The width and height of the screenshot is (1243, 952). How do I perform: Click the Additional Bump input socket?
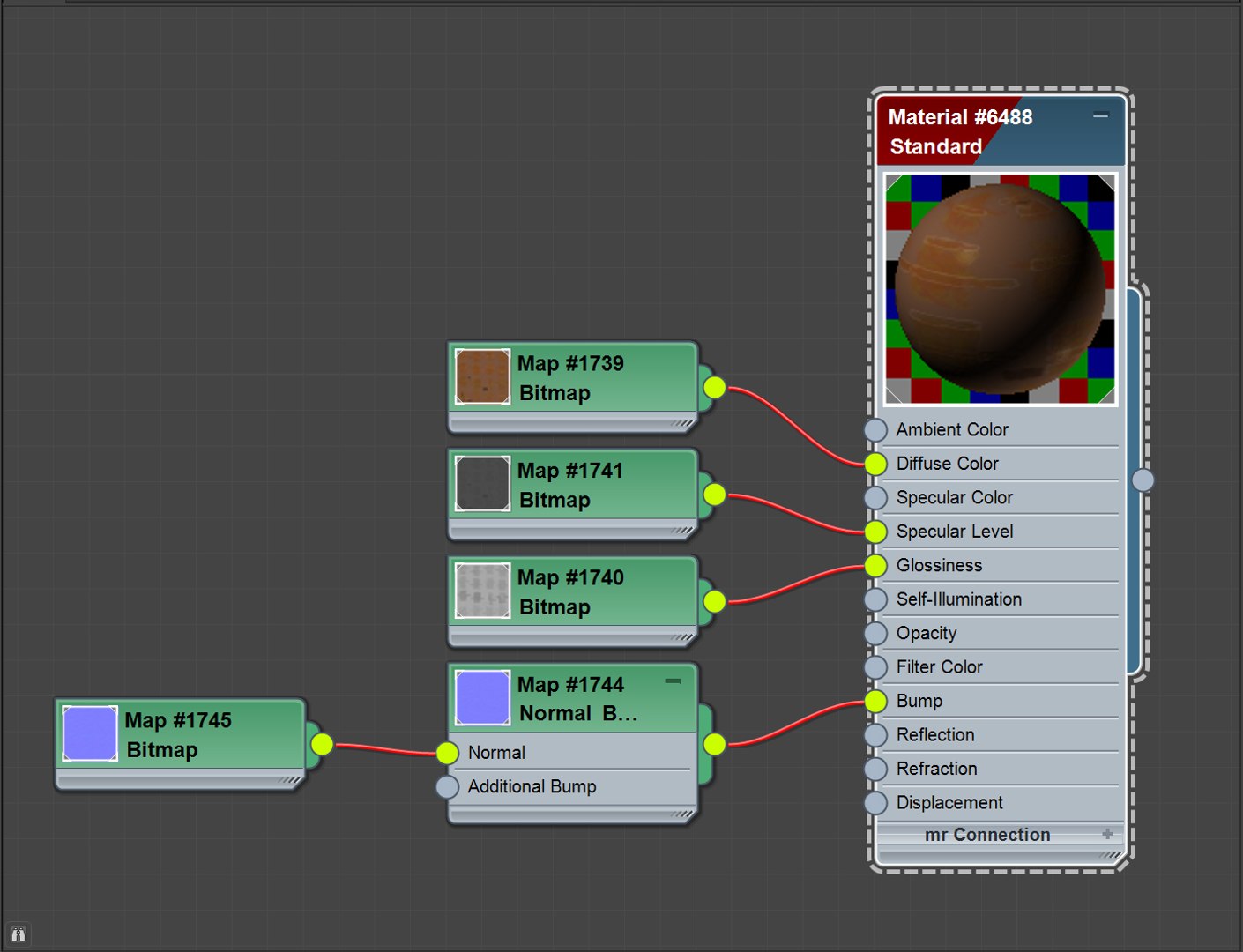(448, 787)
